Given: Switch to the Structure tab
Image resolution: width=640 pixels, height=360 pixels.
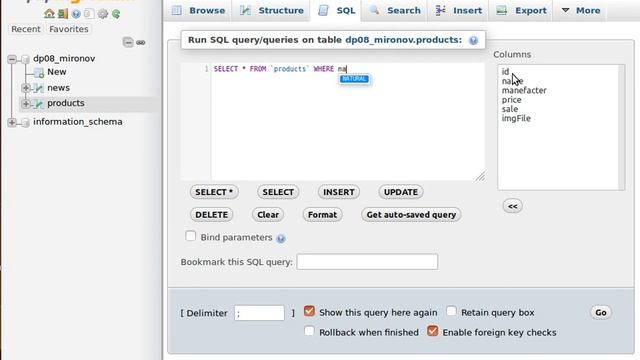Looking at the screenshot, I should [x=271, y=10].
